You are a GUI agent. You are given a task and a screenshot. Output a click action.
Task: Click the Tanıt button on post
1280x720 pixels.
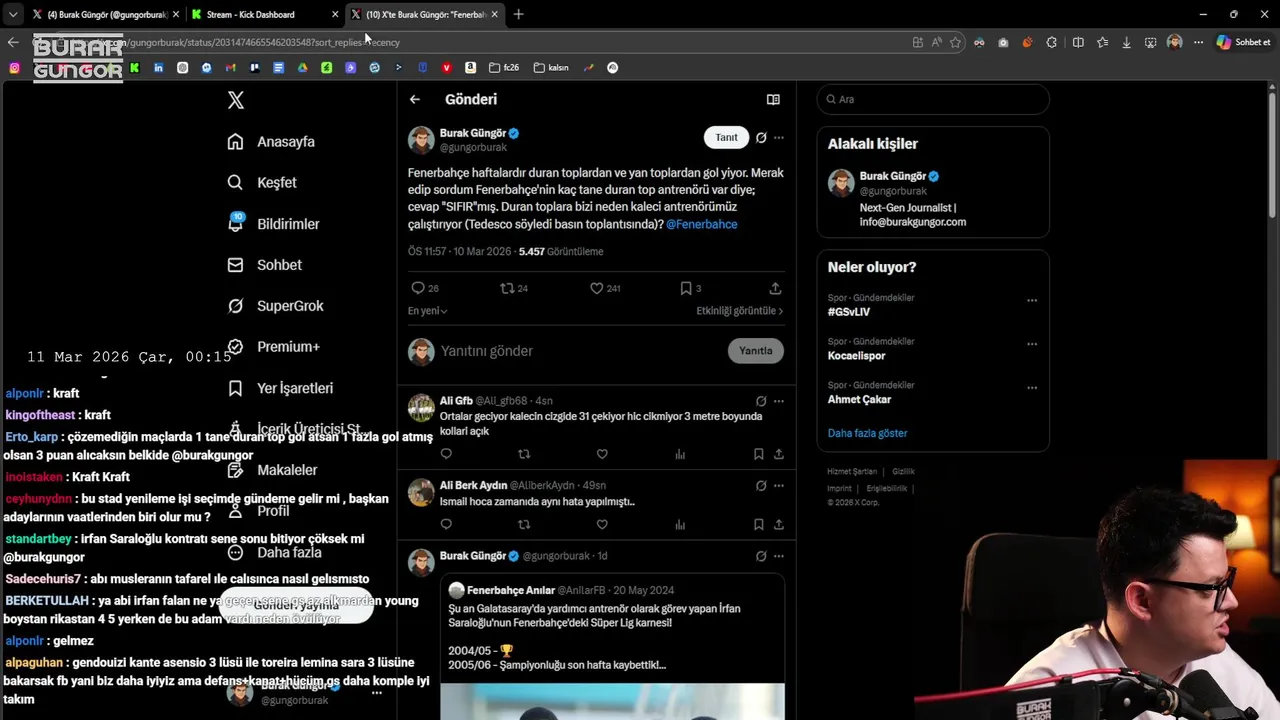[x=726, y=137]
